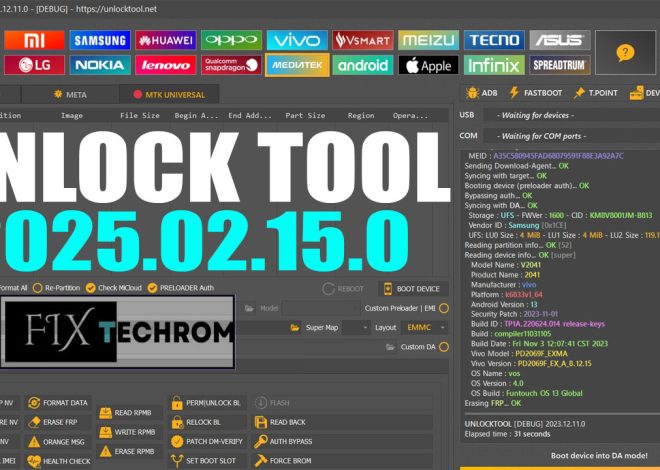Select the Huawei brand icon
Image resolution: width=660 pixels, height=470 pixels.
pyautogui.click(x=166, y=40)
